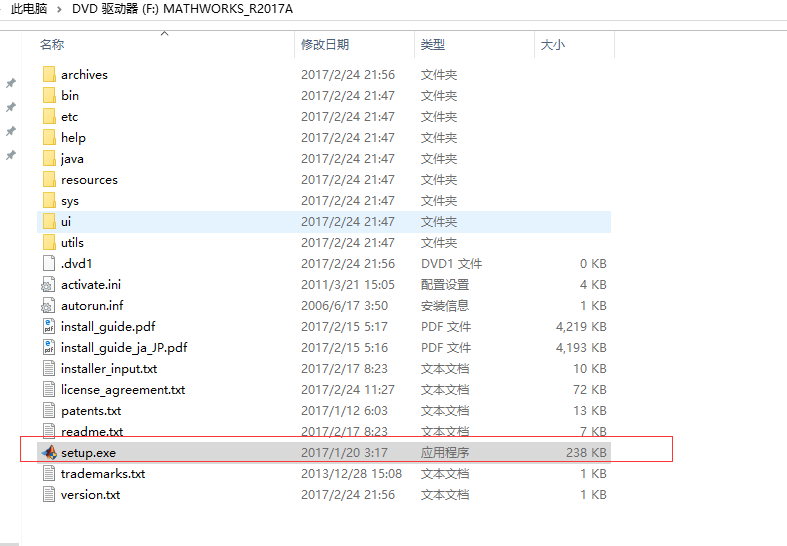Sort files by 名称 column header

point(52,45)
